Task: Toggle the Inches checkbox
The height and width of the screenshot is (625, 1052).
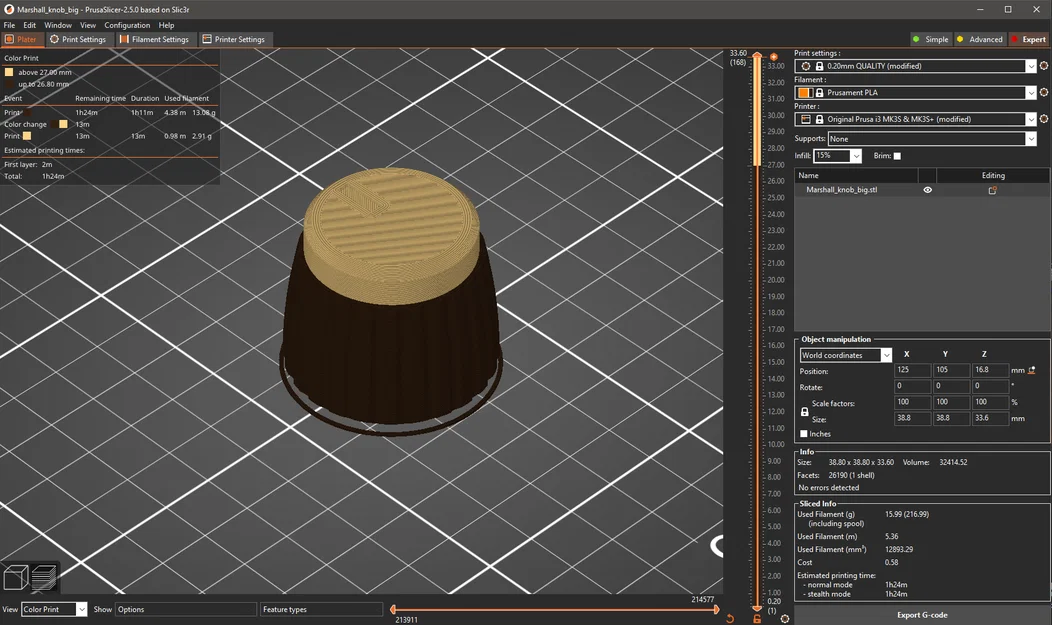Action: [x=805, y=434]
